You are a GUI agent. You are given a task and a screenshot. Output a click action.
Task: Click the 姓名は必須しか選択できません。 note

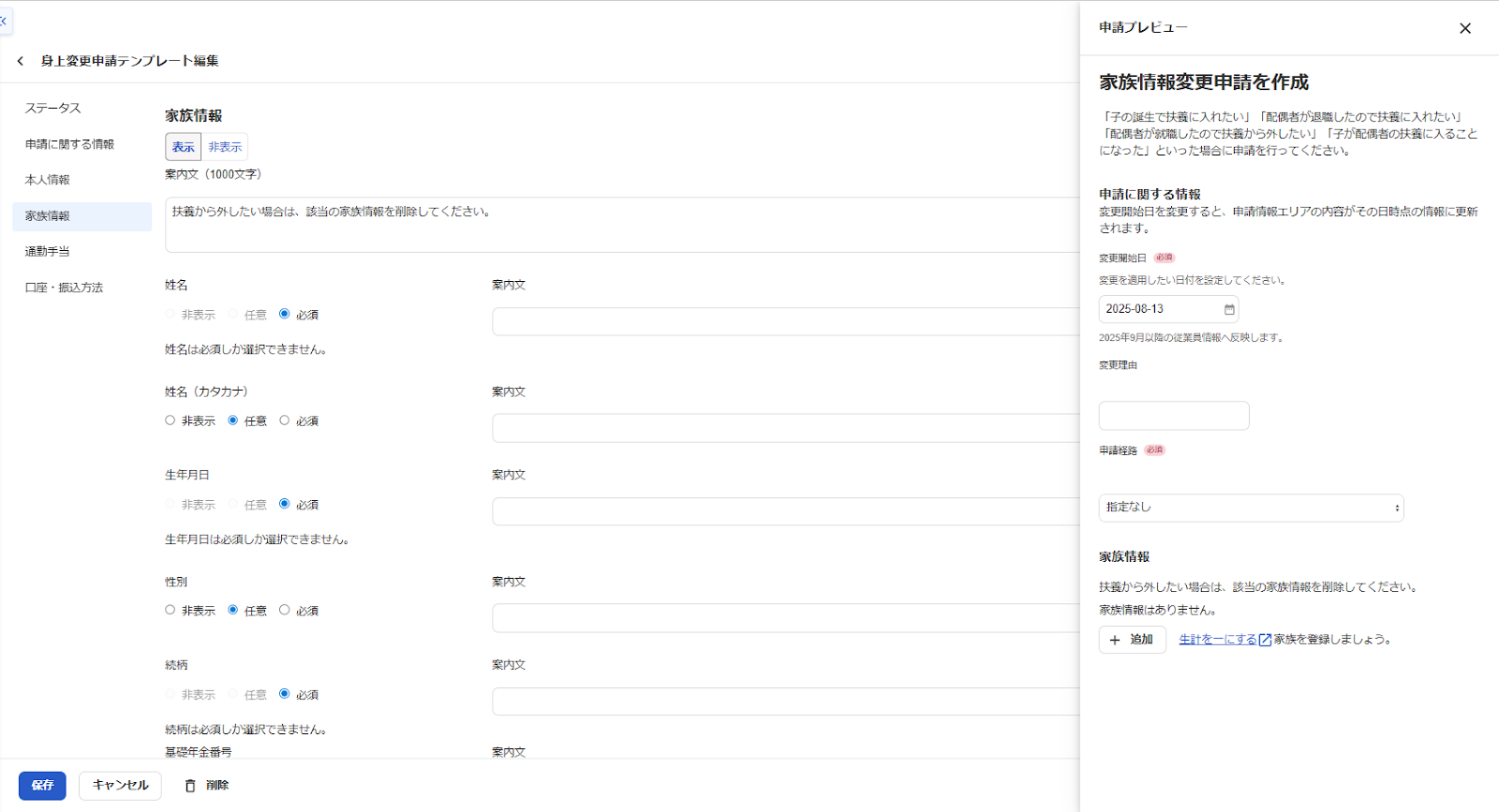click(245, 349)
